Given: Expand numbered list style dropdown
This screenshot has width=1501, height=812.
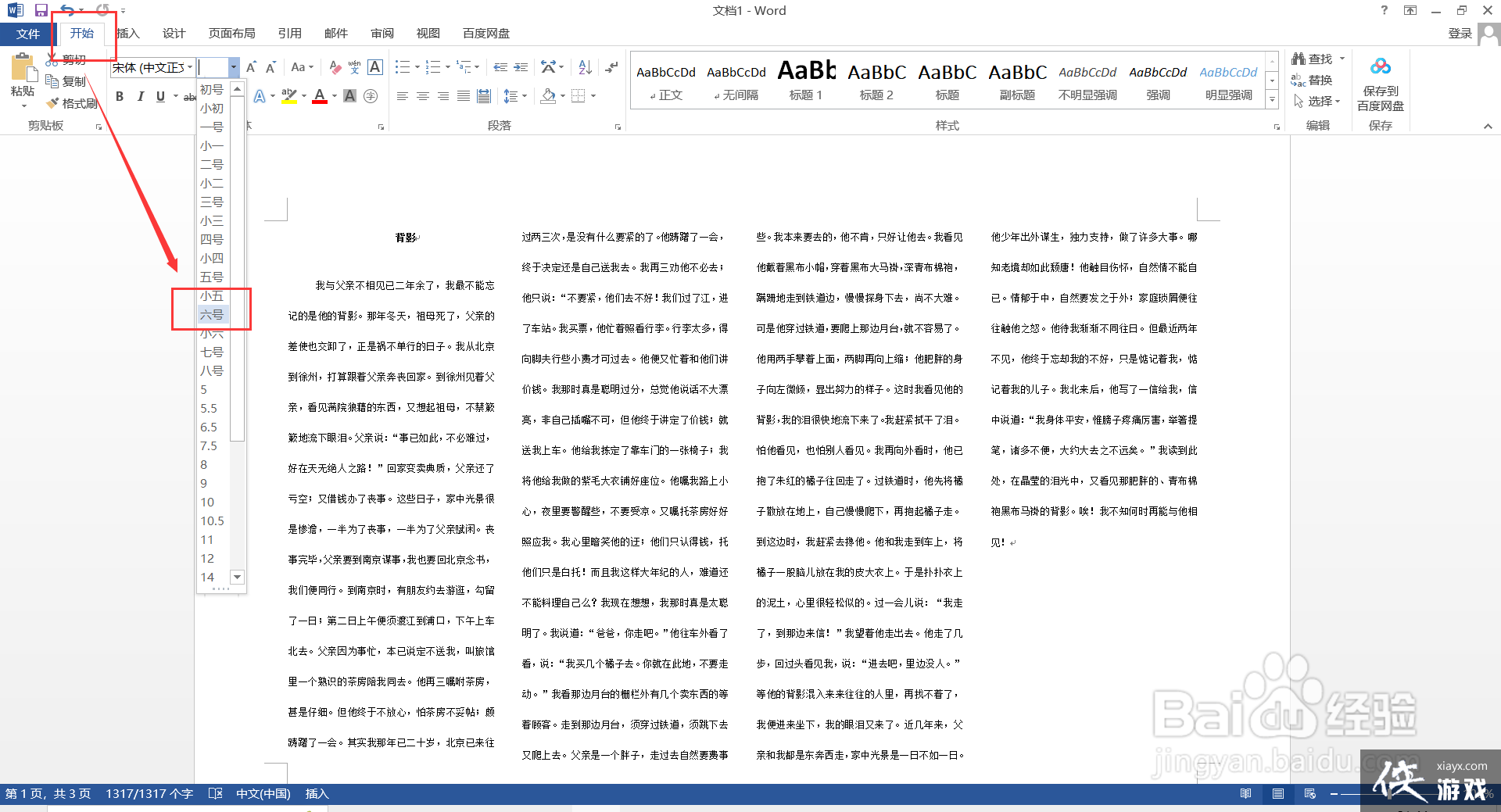Looking at the screenshot, I should (448, 67).
